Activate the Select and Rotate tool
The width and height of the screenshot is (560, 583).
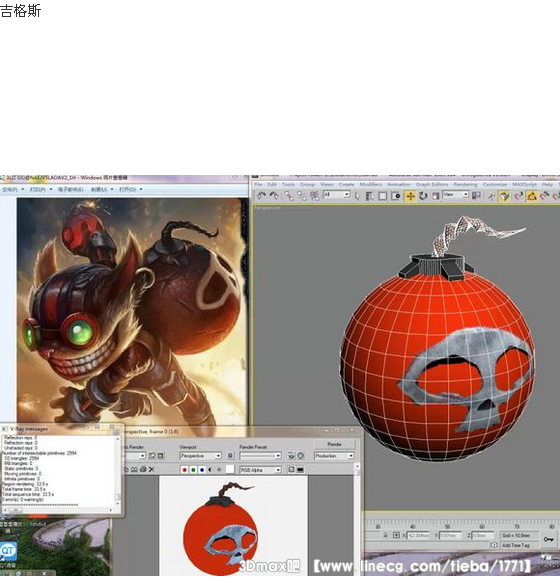[423, 196]
